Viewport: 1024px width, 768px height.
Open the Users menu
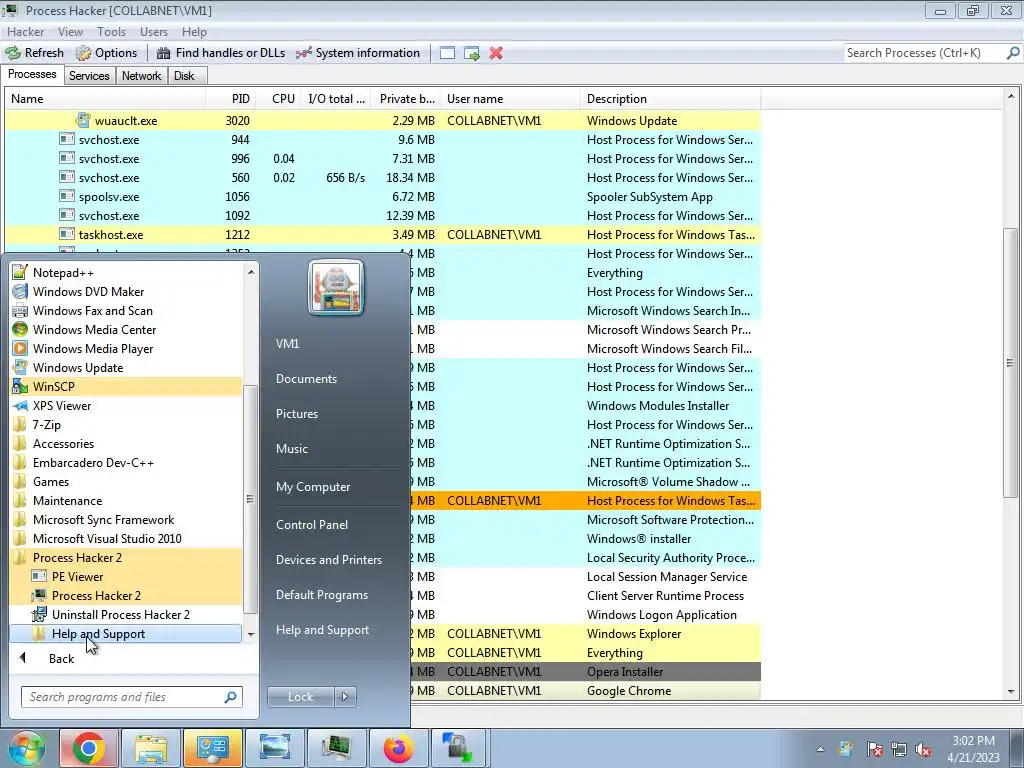(x=153, y=31)
